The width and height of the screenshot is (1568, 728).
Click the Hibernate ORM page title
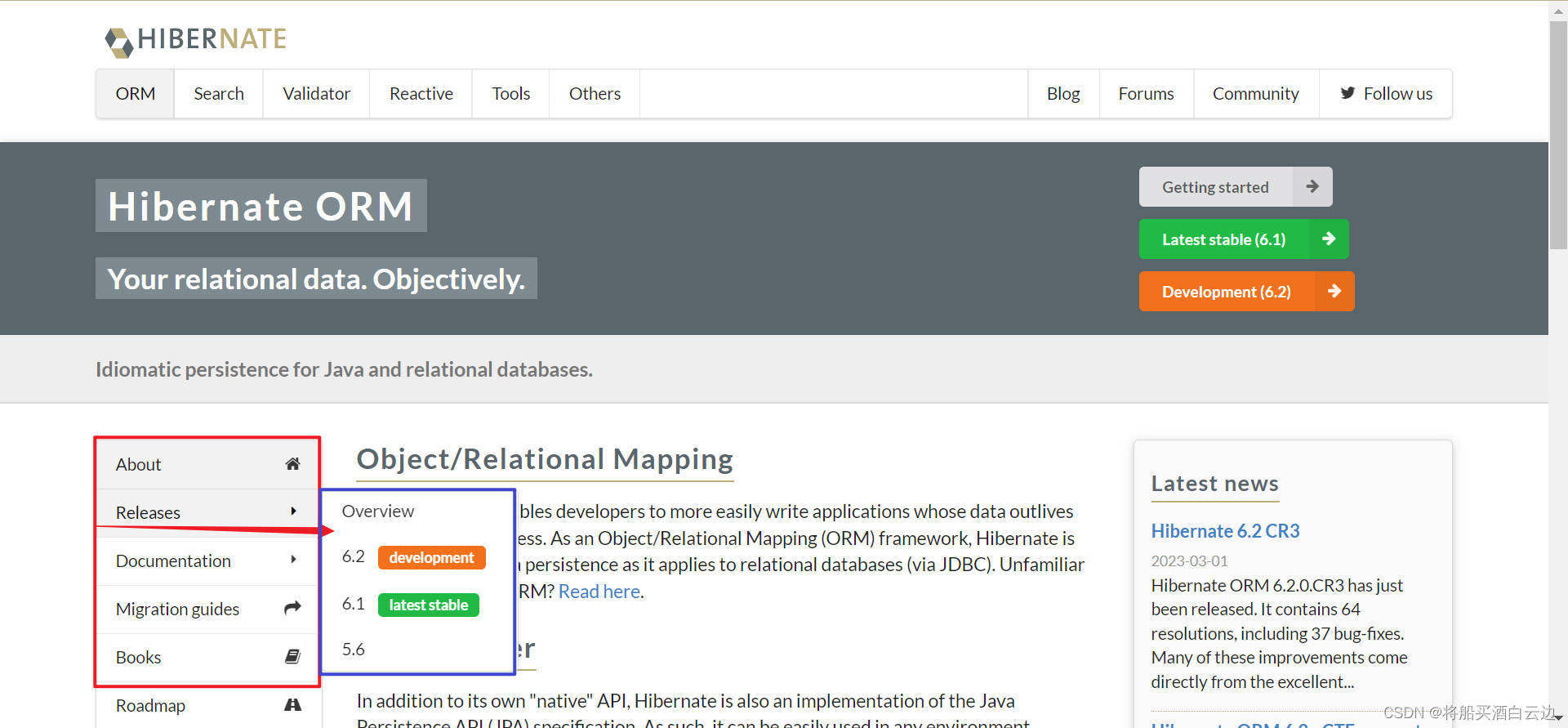coord(261,206)
